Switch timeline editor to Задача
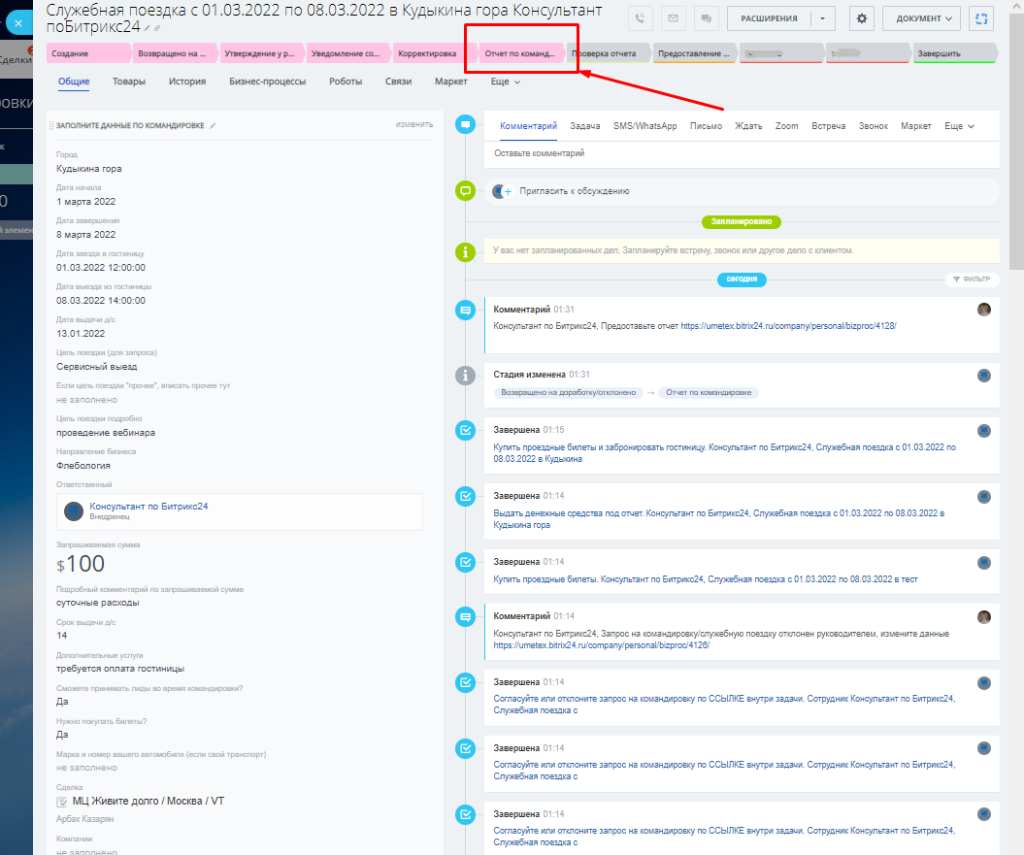The height and width of the screenshot is (855, 1024). (585, 126)
